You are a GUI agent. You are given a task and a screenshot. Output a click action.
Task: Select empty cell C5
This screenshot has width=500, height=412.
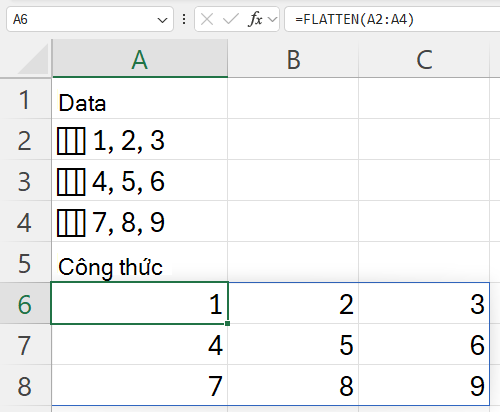424,262
